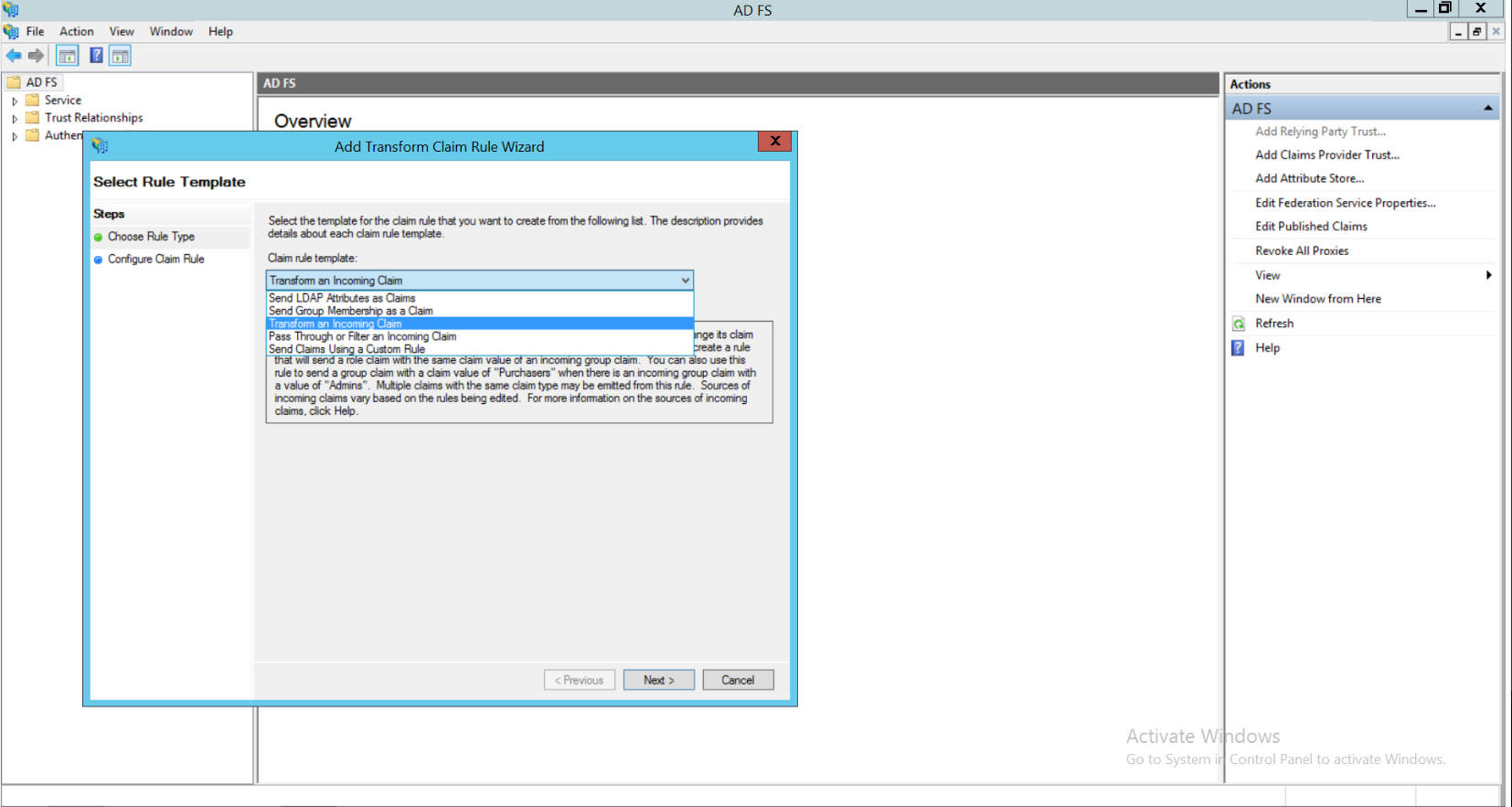The height and width of the screenshot is (807, 1512).
Task: Click the Show/Hide Console Tree toolbar icon
Action: tap(68, 56)
